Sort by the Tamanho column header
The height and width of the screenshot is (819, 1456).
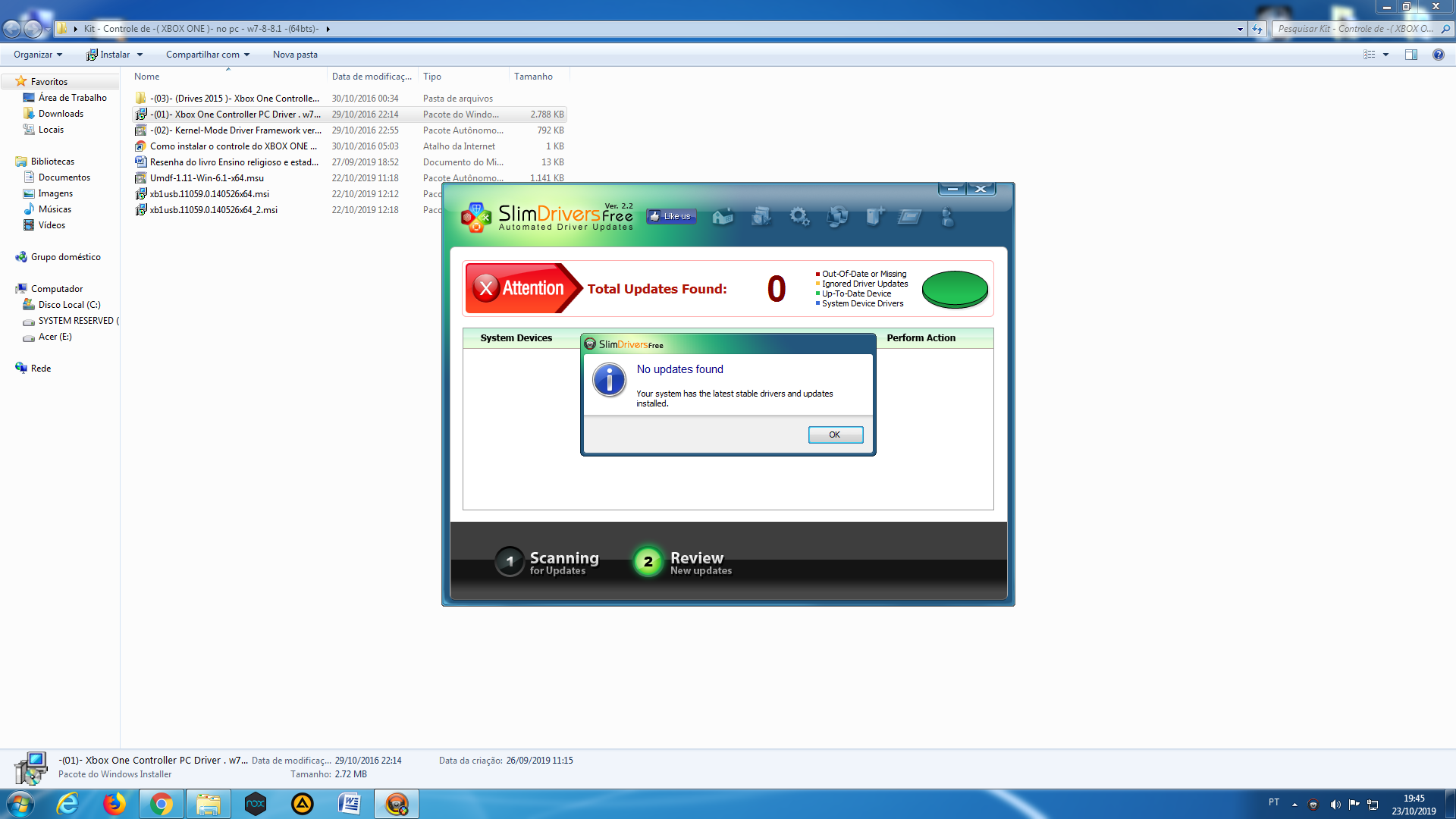coord(538,77)
